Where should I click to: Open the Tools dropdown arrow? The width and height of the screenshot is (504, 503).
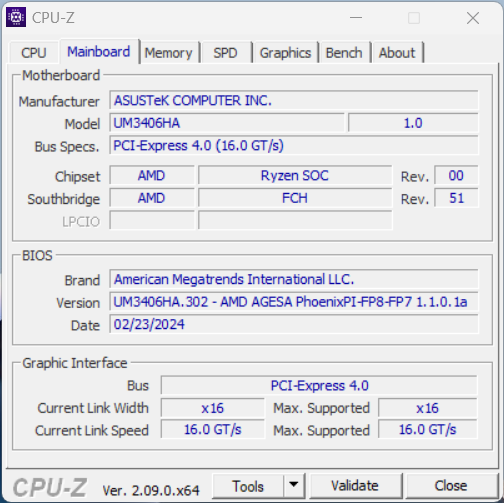point(294,485)
